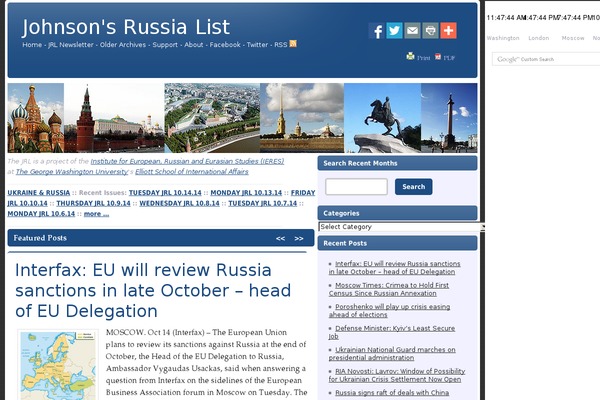Open the Select Category dropdown
The height and width of the screenshot is (400, 600).
(x=401, y=227)
